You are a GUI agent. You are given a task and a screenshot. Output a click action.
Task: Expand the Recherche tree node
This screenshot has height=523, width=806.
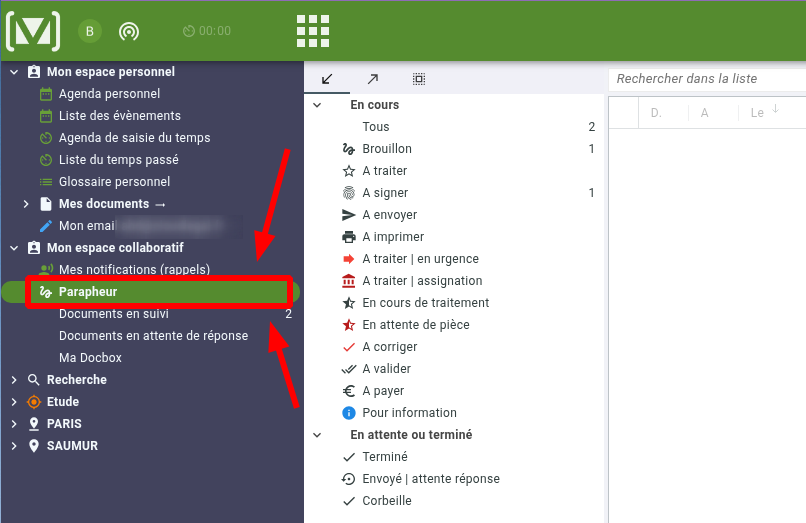coord(14,380)
